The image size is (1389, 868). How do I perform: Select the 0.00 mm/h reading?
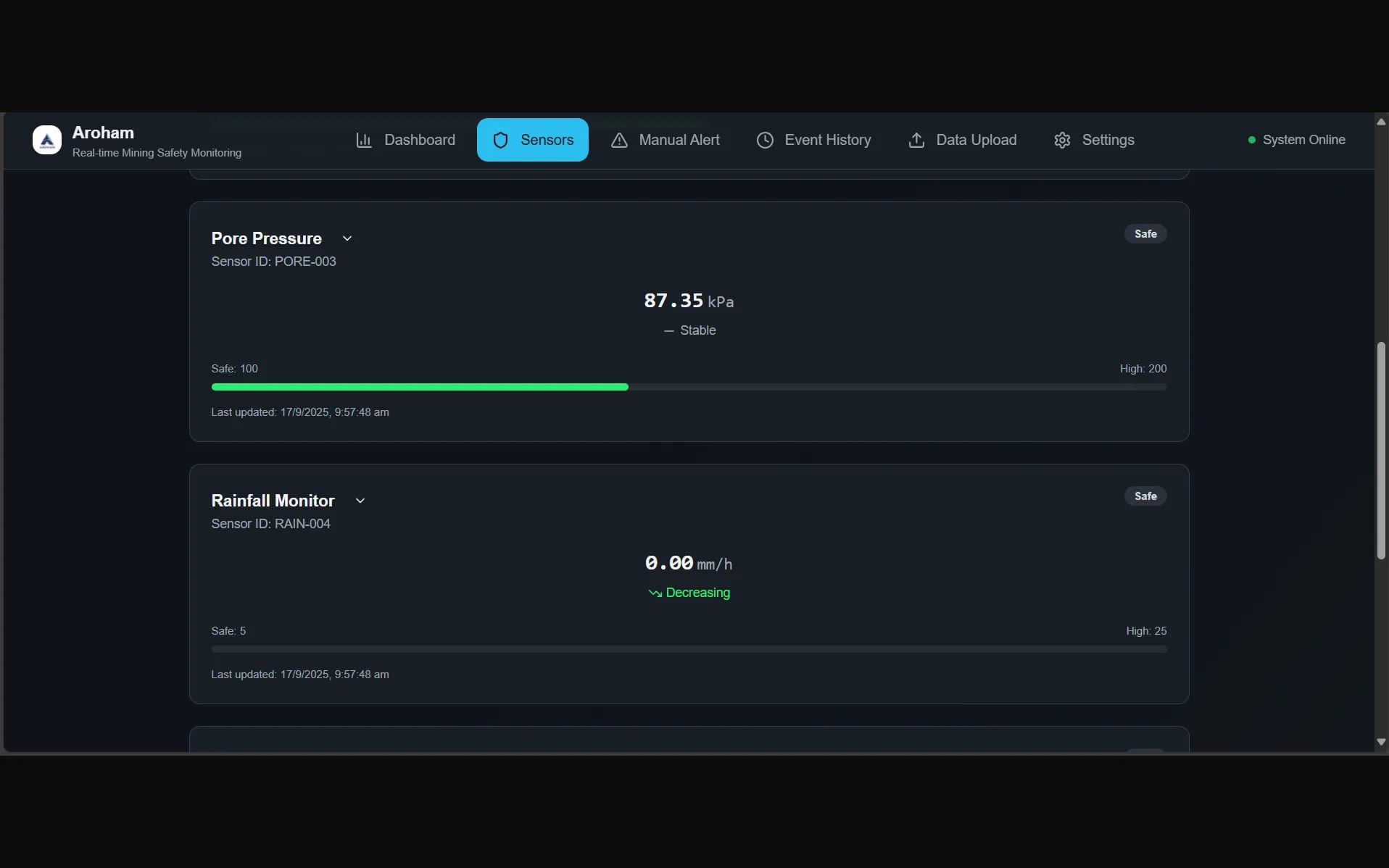point(689,563)
